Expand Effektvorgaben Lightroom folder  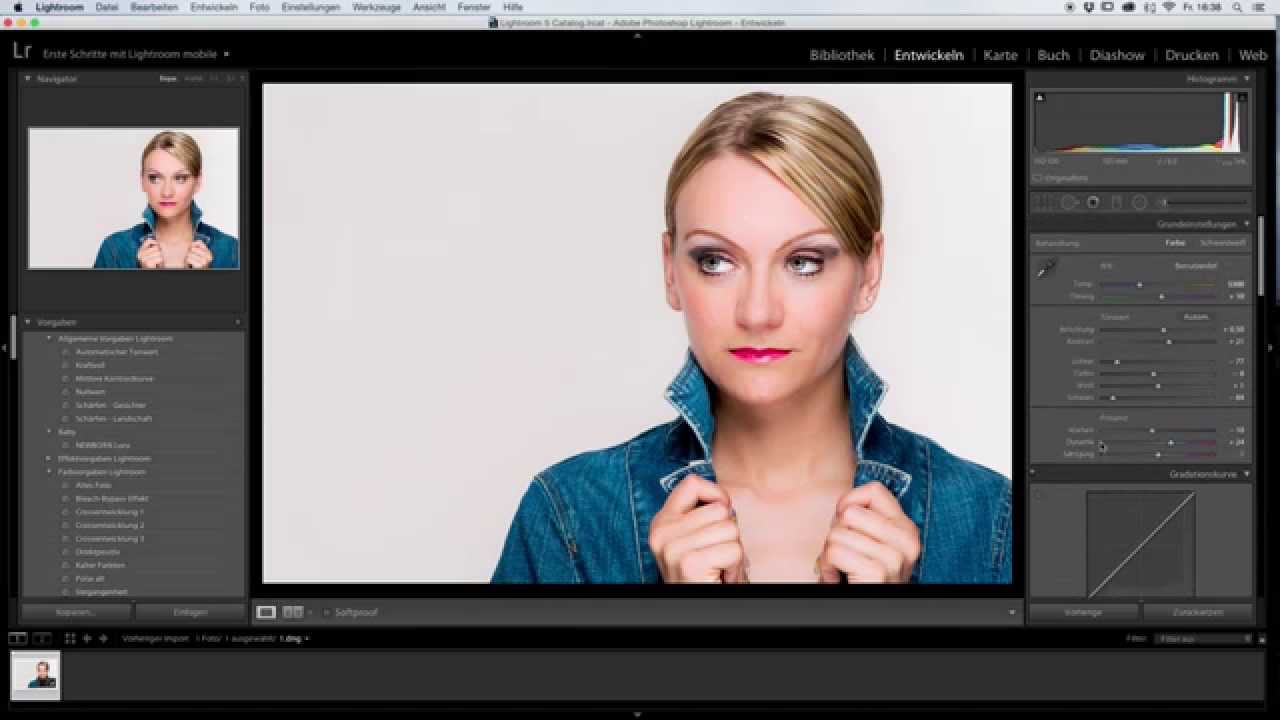point(48,458)
